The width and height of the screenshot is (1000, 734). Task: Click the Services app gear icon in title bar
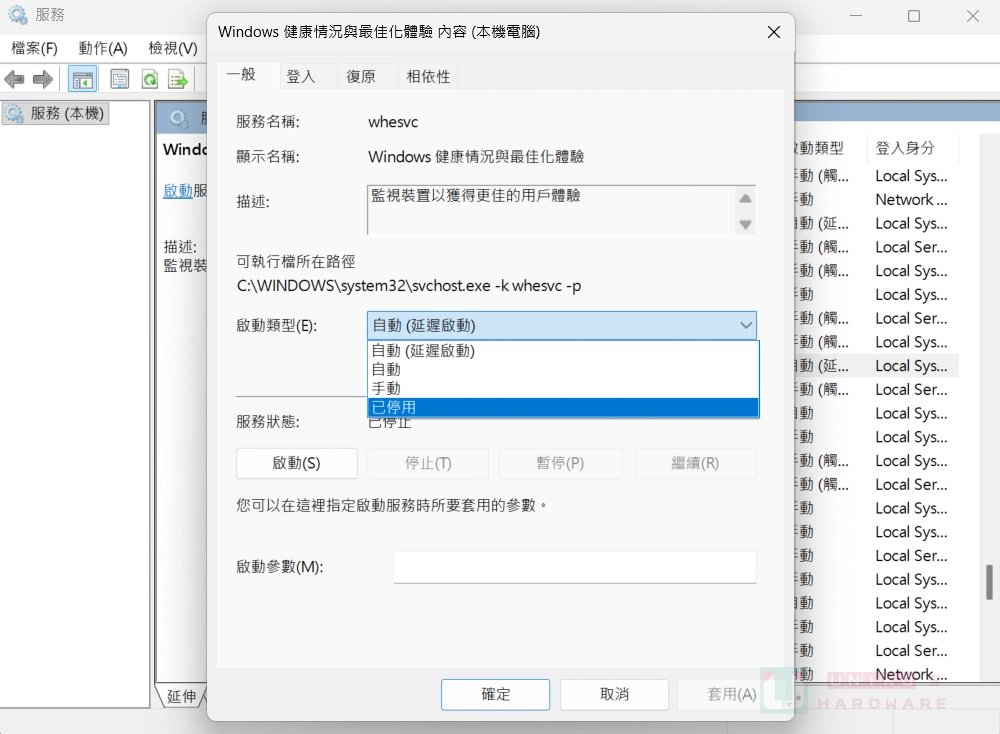(x=17, y=15)
